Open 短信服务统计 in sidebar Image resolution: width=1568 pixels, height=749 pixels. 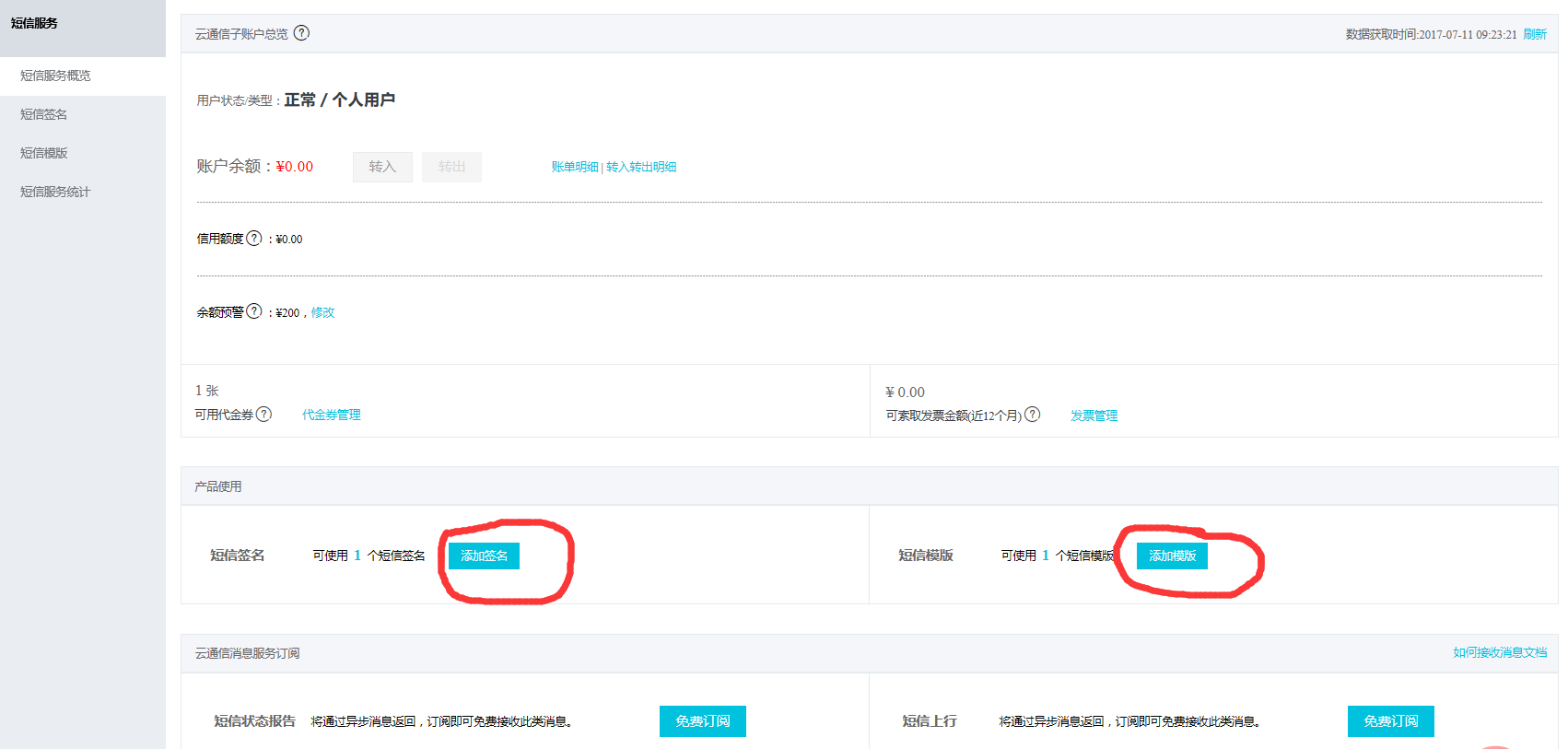(83, 192)
